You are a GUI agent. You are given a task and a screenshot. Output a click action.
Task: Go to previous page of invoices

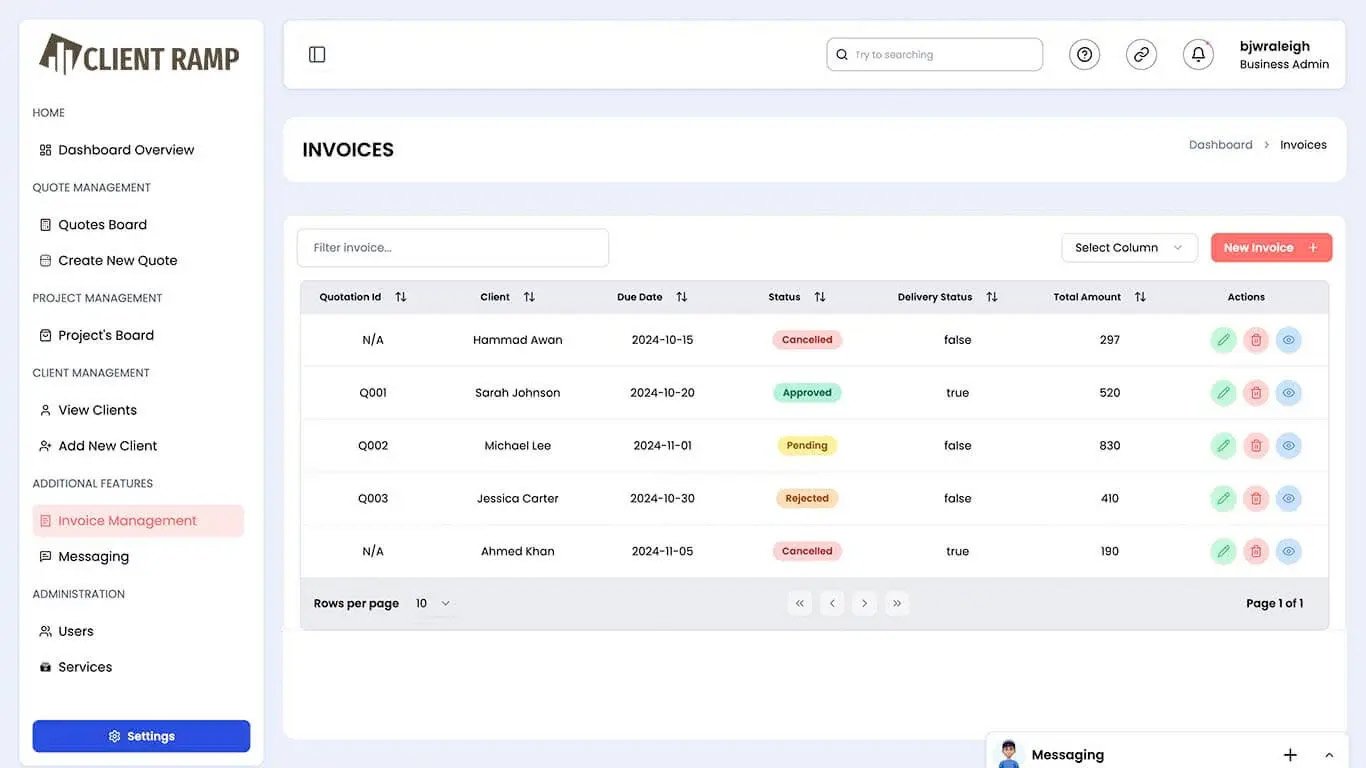pos(832,603)
